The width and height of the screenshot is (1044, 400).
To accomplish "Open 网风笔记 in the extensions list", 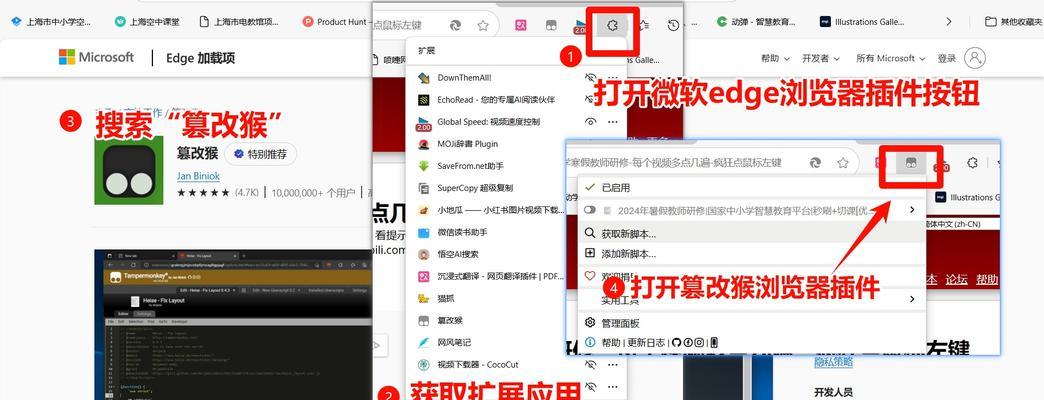I will point(454,342).
